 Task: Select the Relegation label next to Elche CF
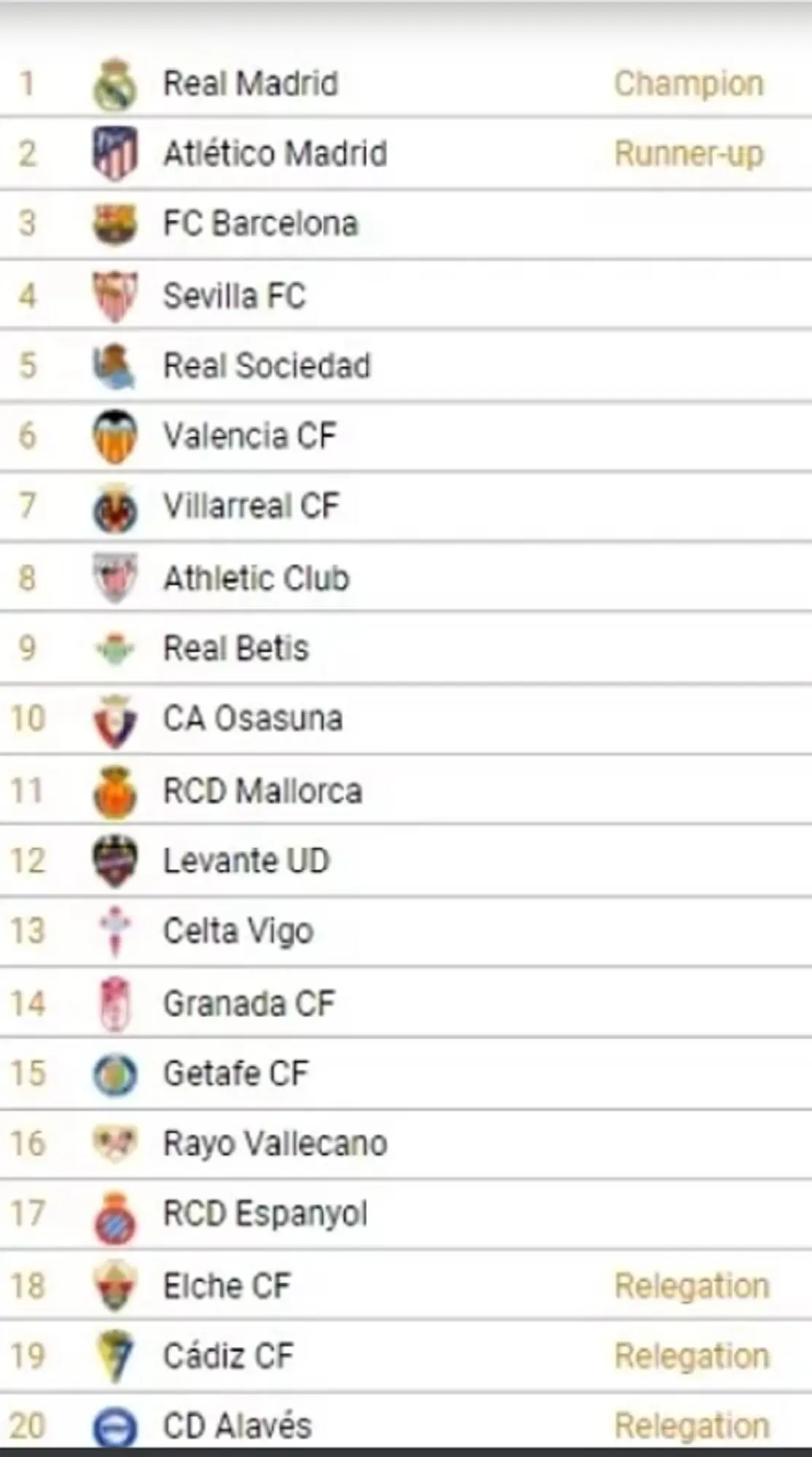pos(692,1286)
